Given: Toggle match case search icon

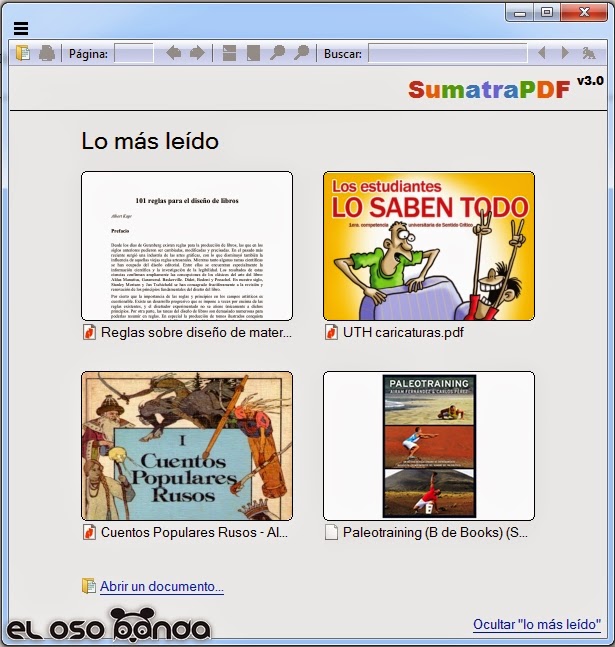Looking at the screenshot, I should (x=589, y=53).
